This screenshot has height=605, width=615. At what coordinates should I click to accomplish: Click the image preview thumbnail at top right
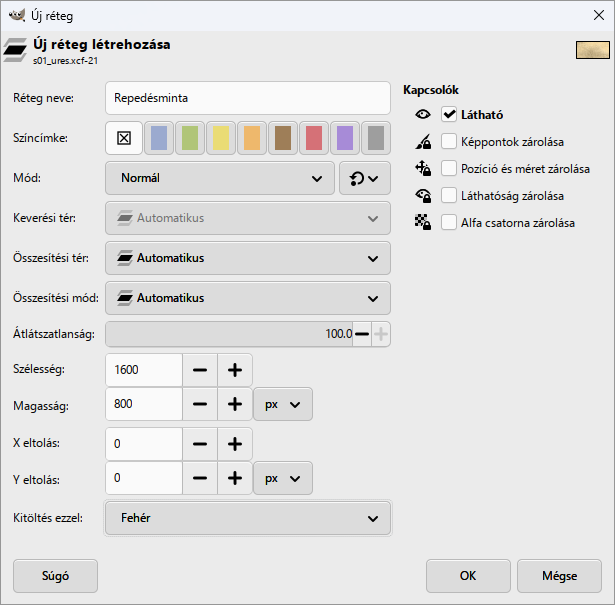pos(593,50)
